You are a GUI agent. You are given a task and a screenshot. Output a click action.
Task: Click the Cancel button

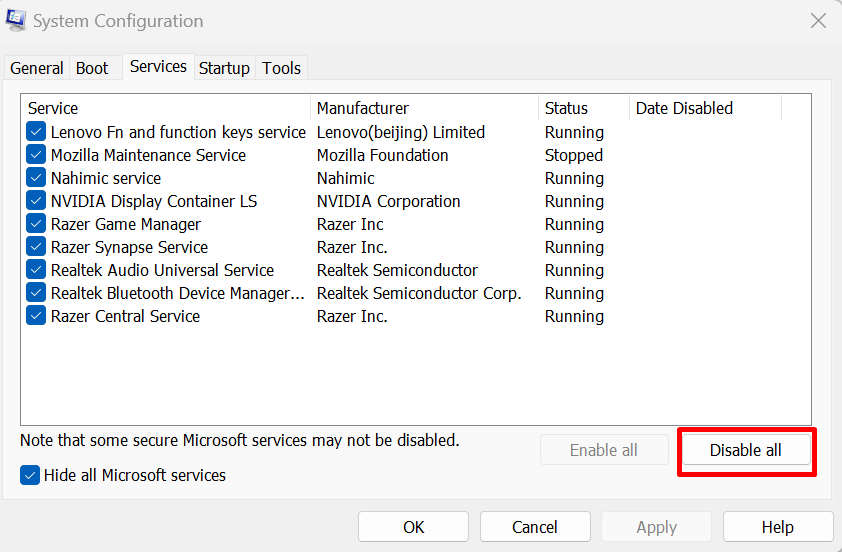(x=535, y=527)
